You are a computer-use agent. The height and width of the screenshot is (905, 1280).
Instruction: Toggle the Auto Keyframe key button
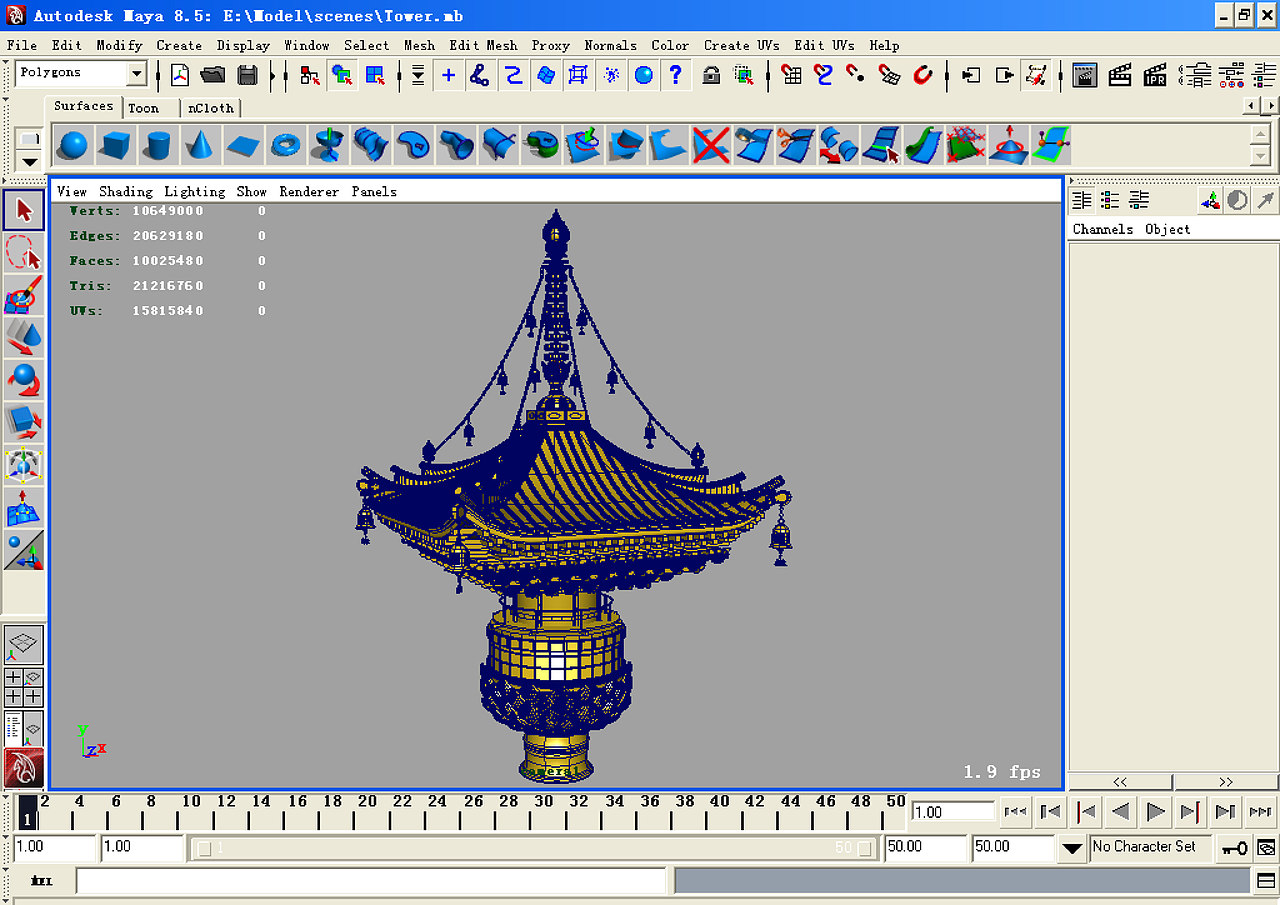tap(1233, 848)
